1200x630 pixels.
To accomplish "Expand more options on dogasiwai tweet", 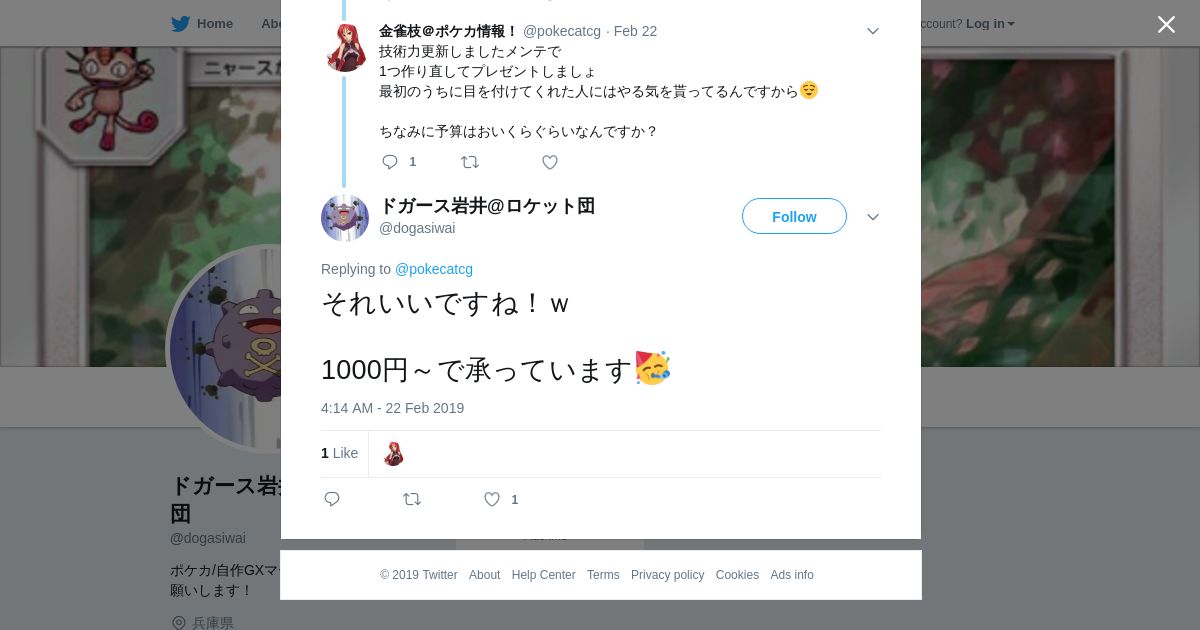I will point(872,217).
